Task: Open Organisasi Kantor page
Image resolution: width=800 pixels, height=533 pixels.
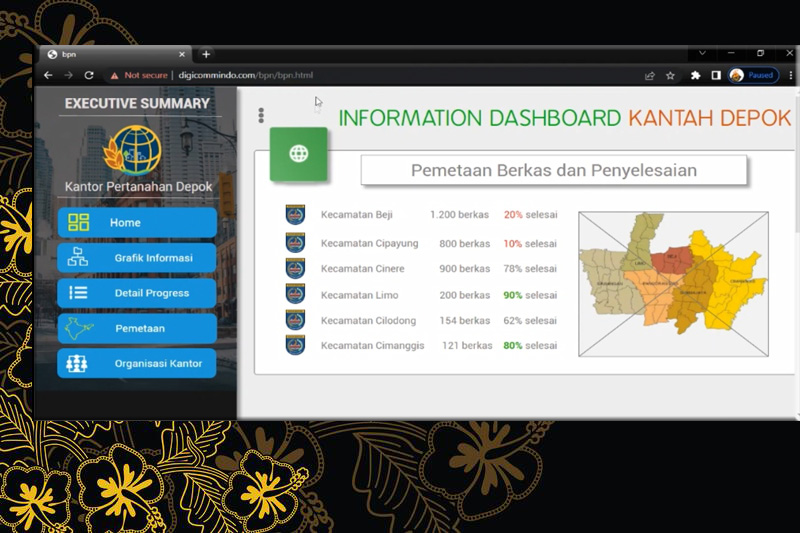Action: pyautogui.click(x=137, y=363)
